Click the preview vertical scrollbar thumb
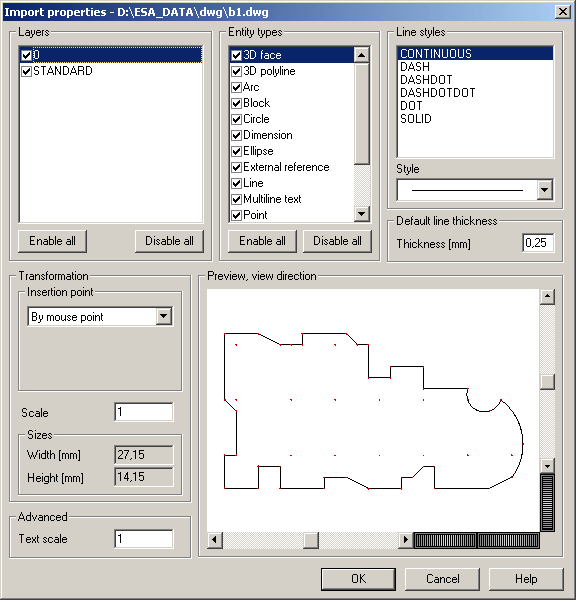This screenshot has width=576, height=600. click(547, 382)
